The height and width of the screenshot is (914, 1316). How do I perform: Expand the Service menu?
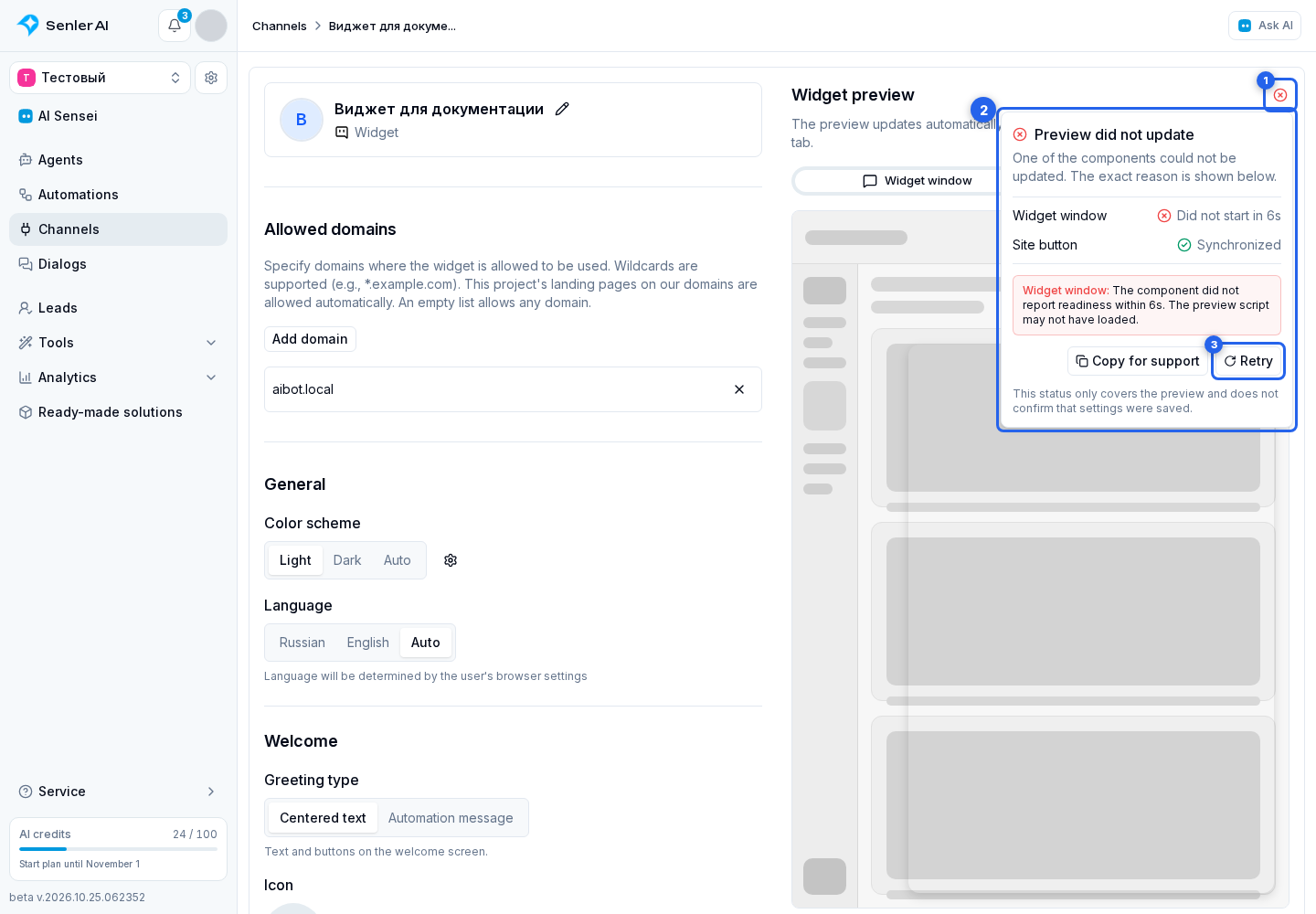118,792
